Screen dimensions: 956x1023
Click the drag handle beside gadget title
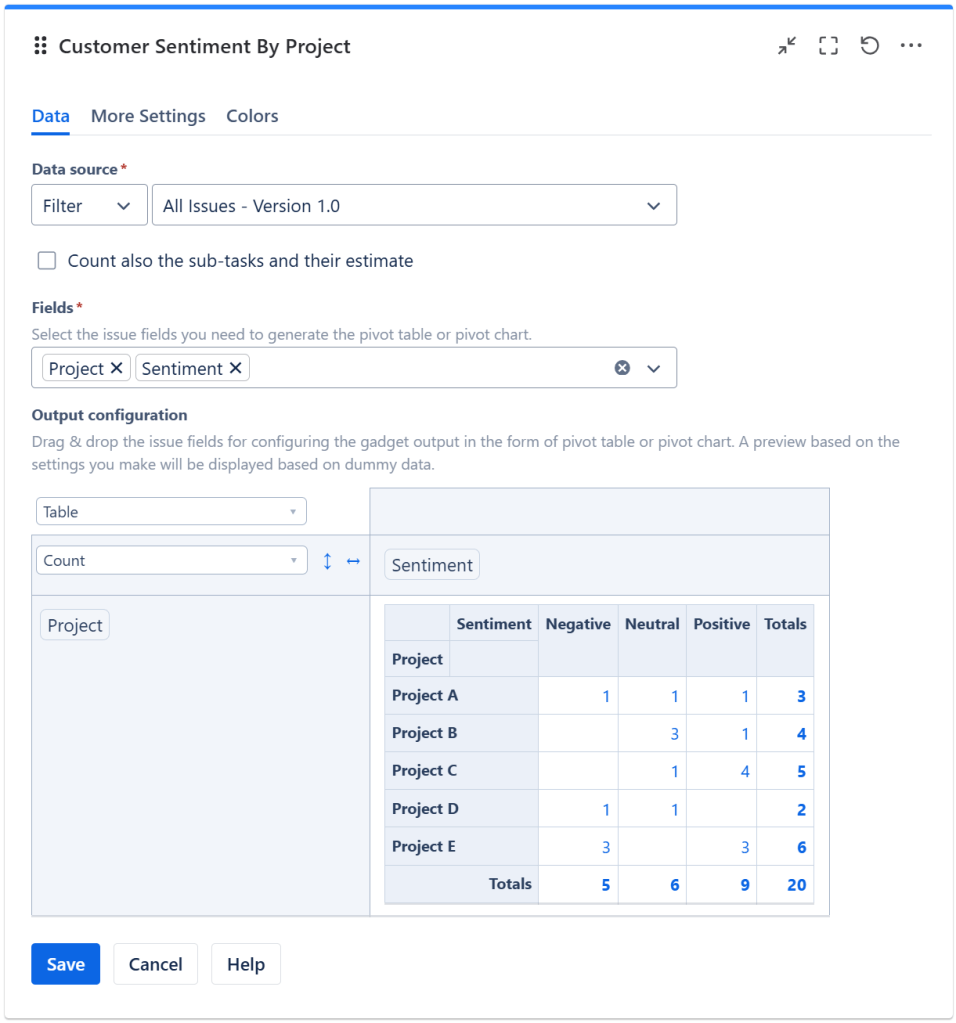pos(41,46)
